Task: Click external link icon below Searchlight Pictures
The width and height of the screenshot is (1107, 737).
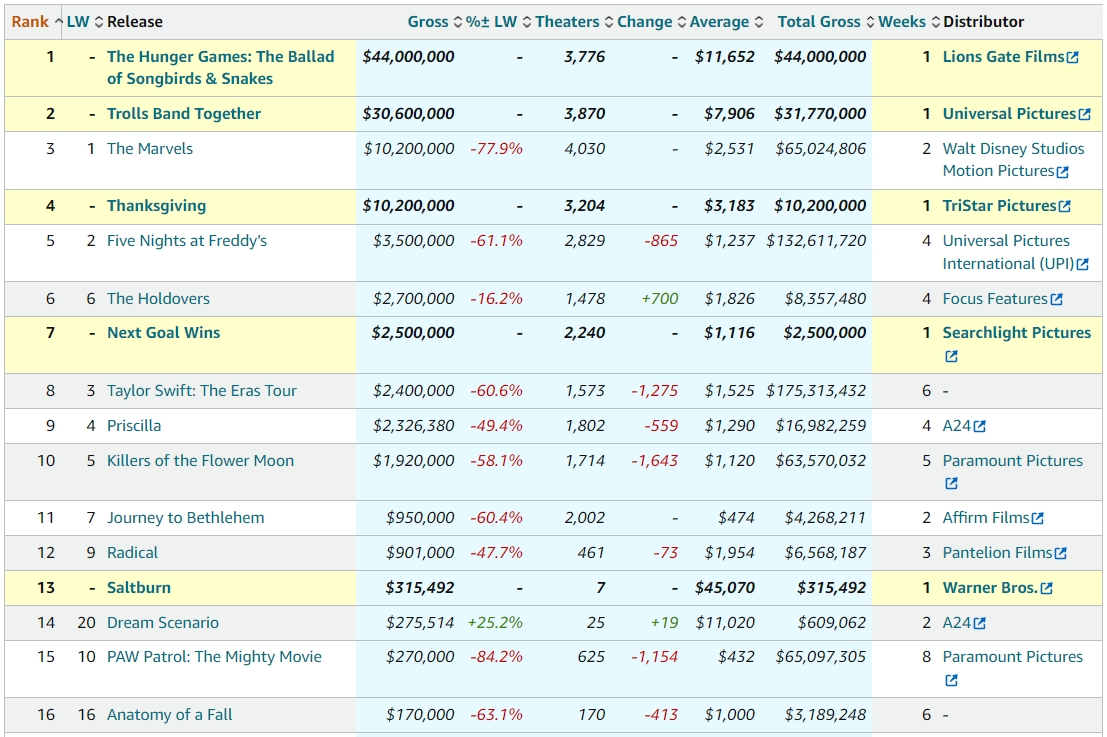Action: tap(951, 357)
